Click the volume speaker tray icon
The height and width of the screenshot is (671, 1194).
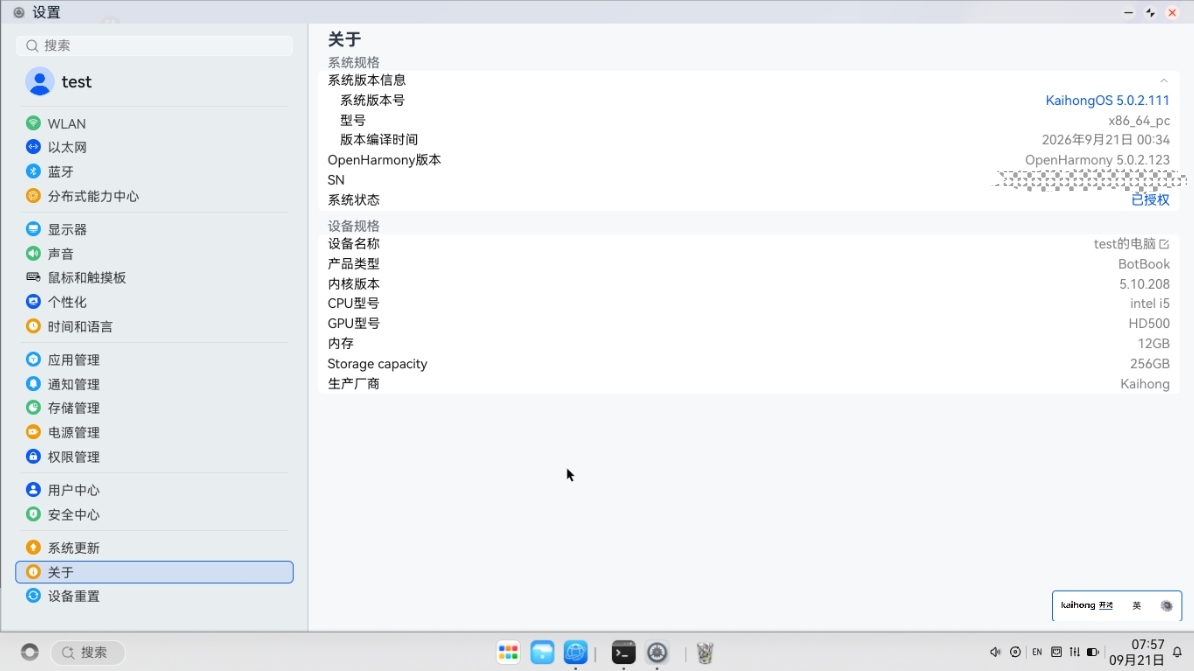pos(995,652)
